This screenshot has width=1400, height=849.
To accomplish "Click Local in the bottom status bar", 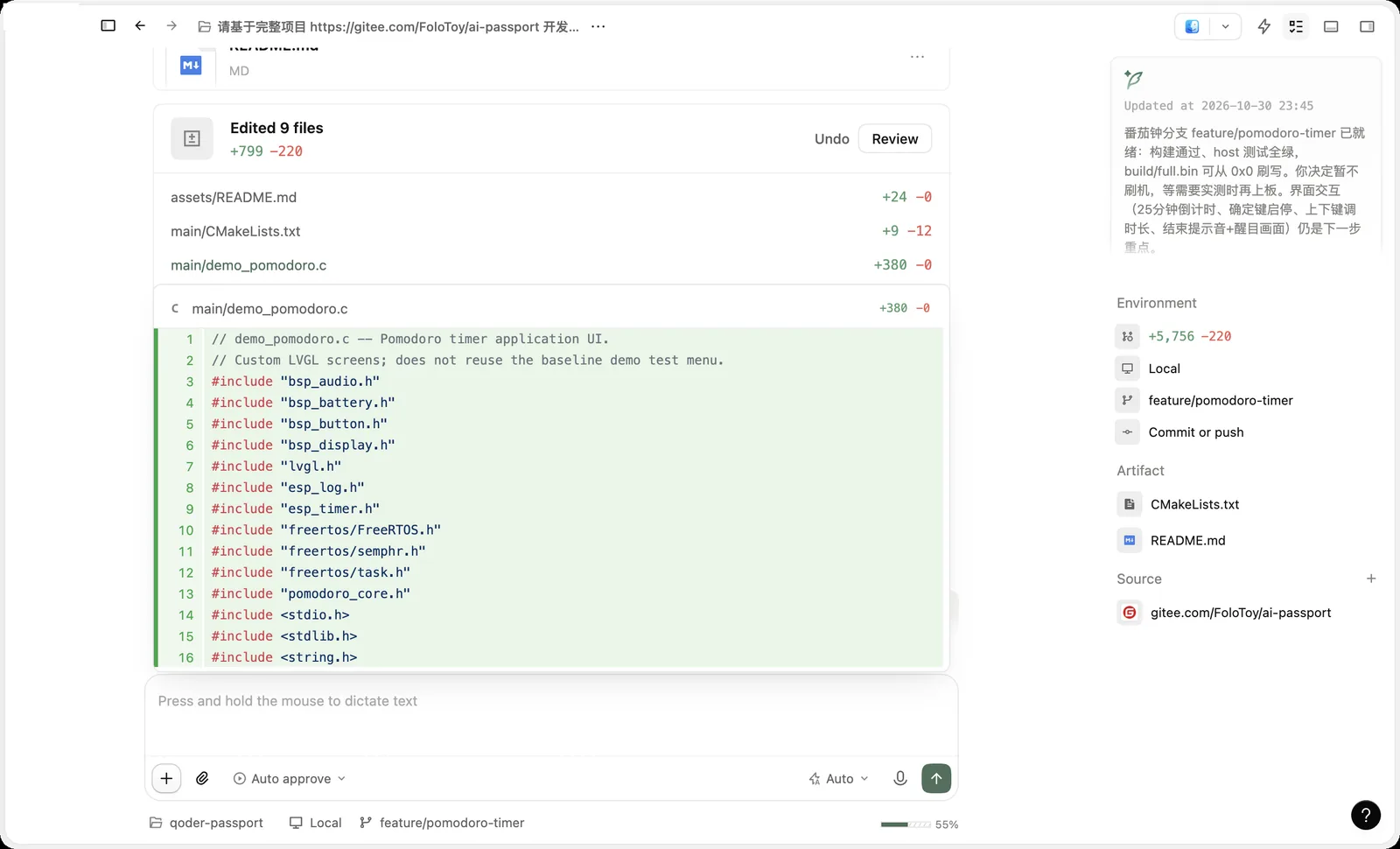I will coord(316,823).
